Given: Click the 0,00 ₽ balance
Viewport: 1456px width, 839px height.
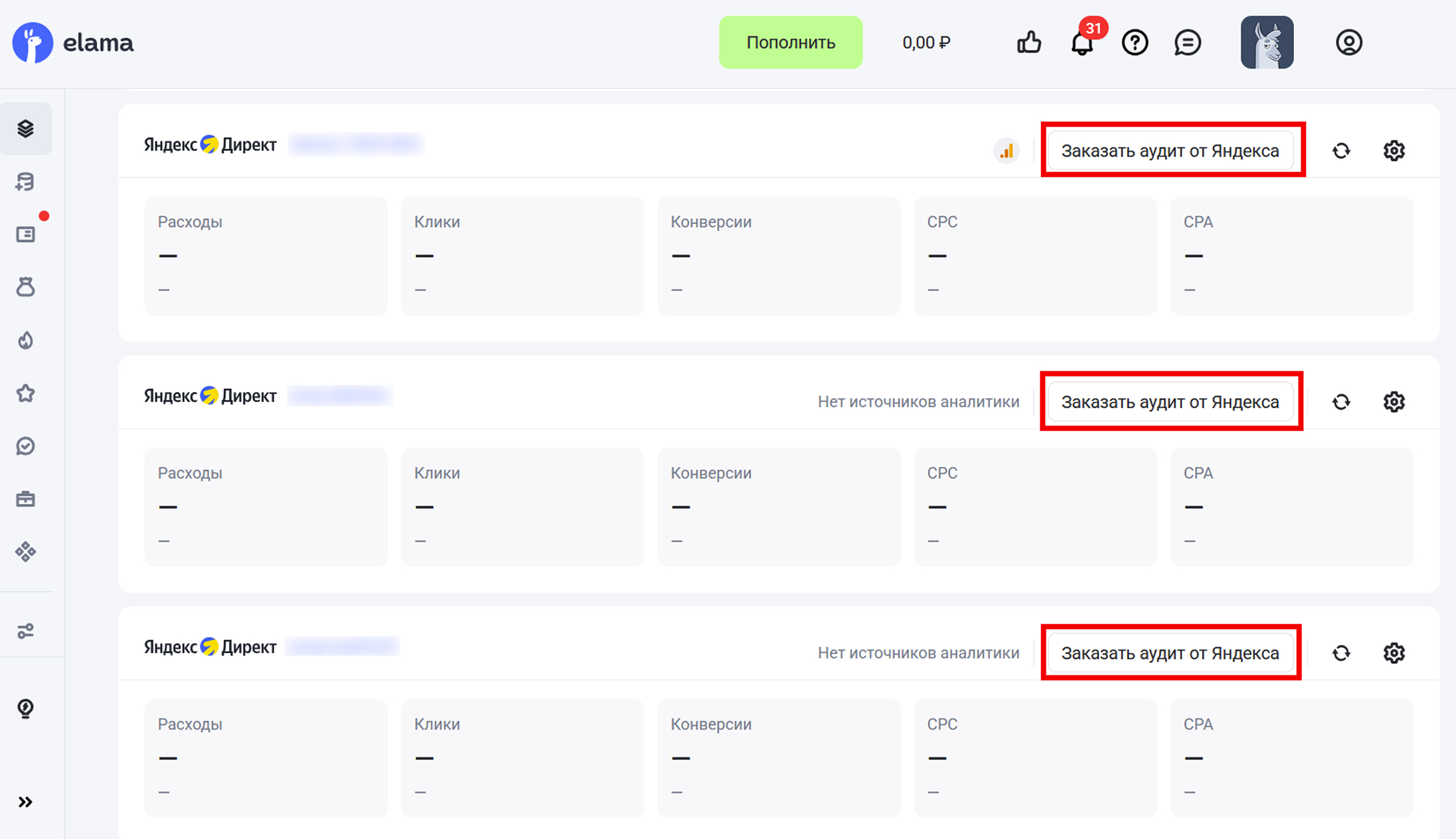Looking at the screenshot, I should (x=927, y=43).
